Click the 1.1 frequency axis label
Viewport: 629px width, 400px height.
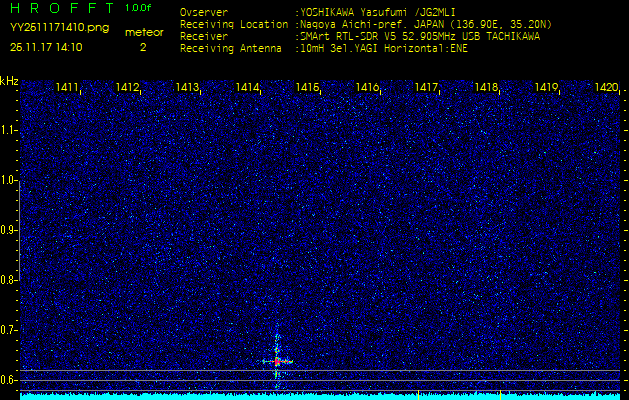[9, 130]
